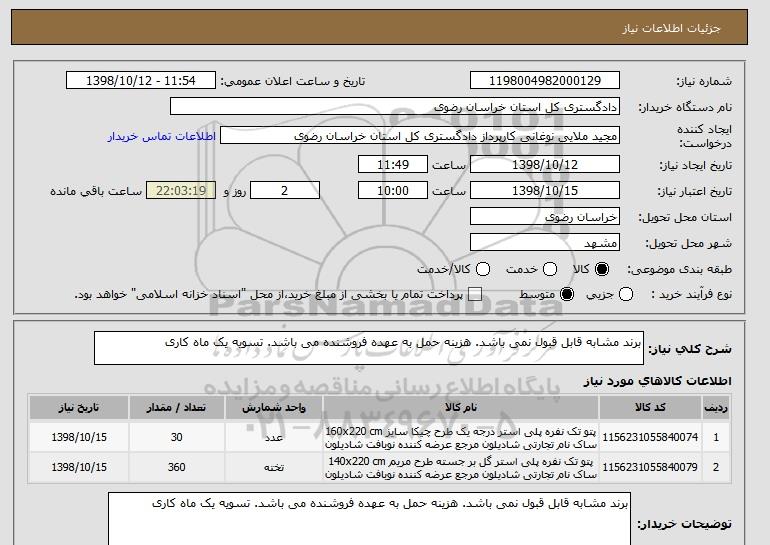This screenshot has height=545, width=770.
Task: Click the need date in row 2
Action: pyautogui.click(x=79, y=467)
